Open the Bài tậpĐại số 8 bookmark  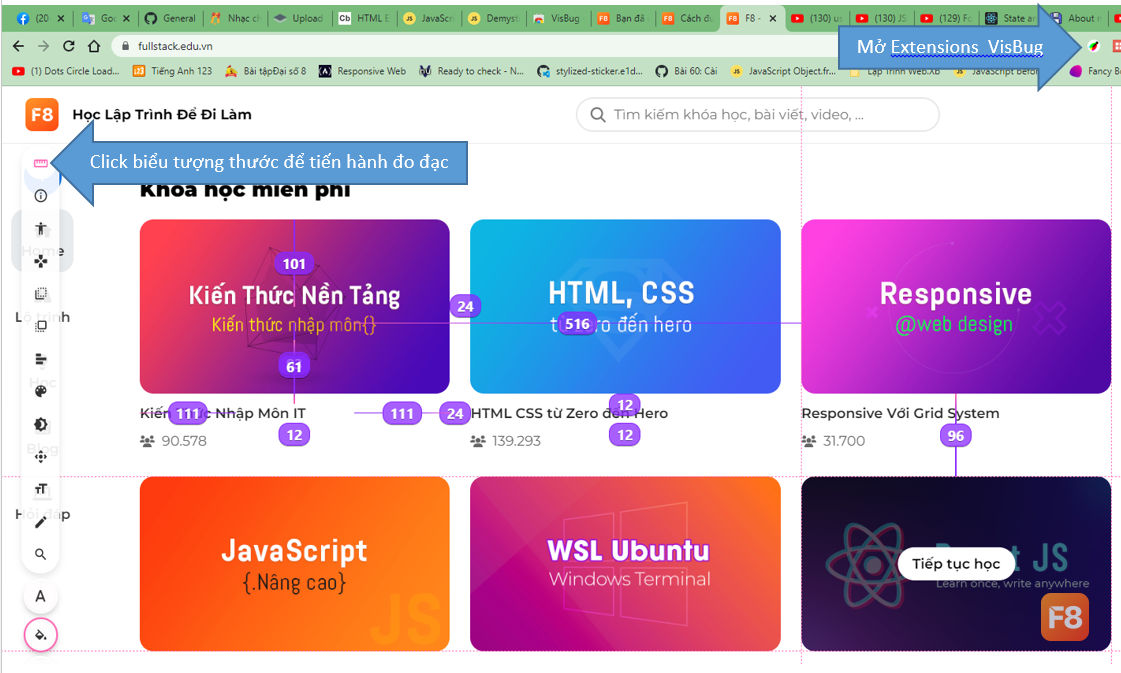point(265,71)
